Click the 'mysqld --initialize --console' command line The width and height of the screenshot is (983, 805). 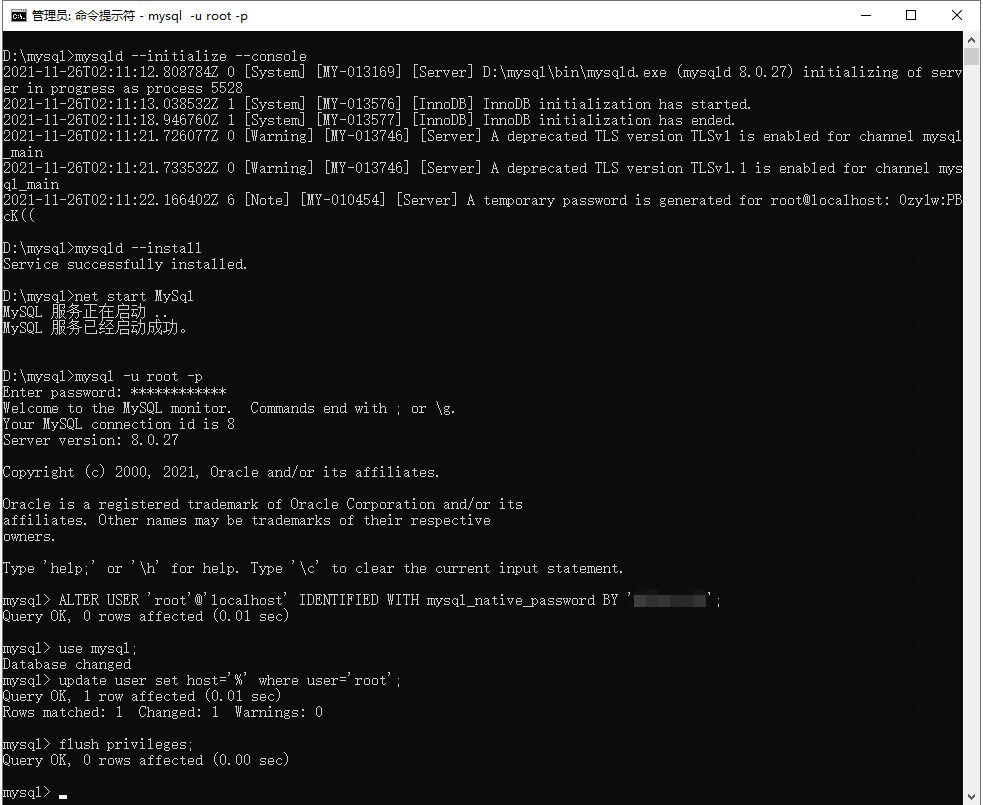click(x=155, y=56)
